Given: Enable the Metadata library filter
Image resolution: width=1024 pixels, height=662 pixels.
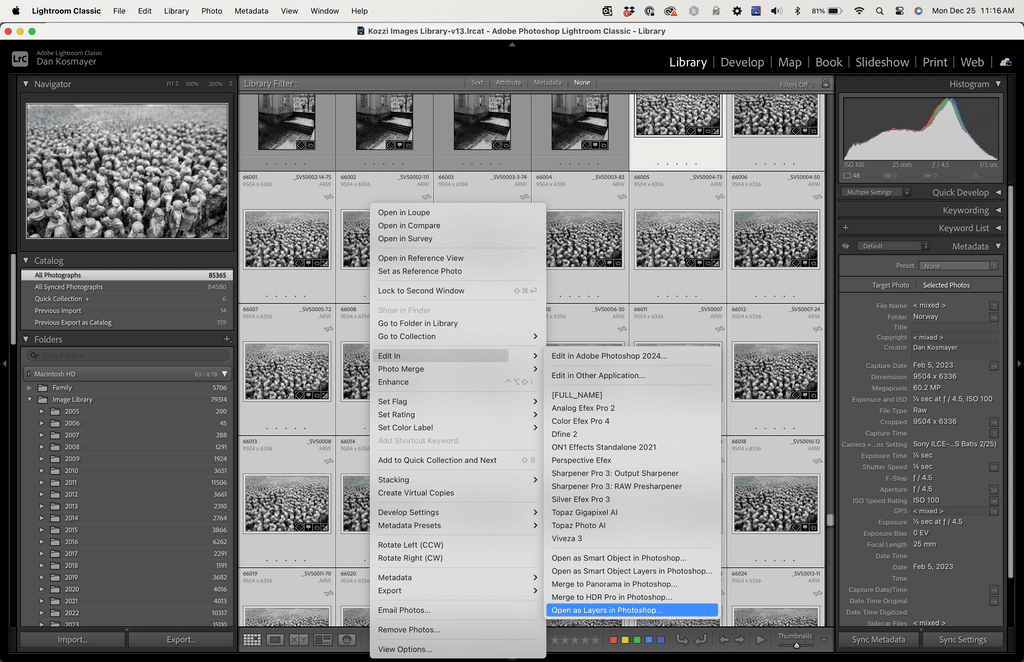Looking at the screenshot, I should point(547,83).
